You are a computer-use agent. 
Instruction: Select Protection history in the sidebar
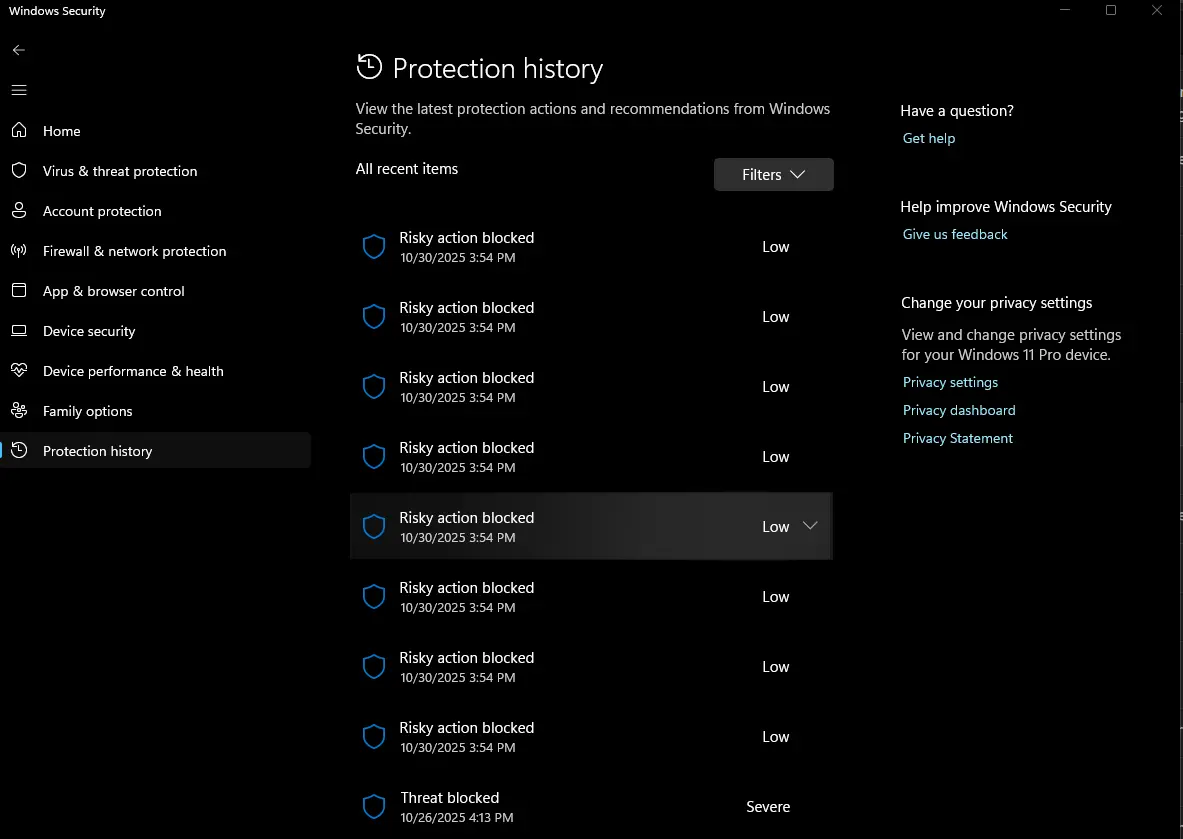pyautogui.click(x=156, y=450)
